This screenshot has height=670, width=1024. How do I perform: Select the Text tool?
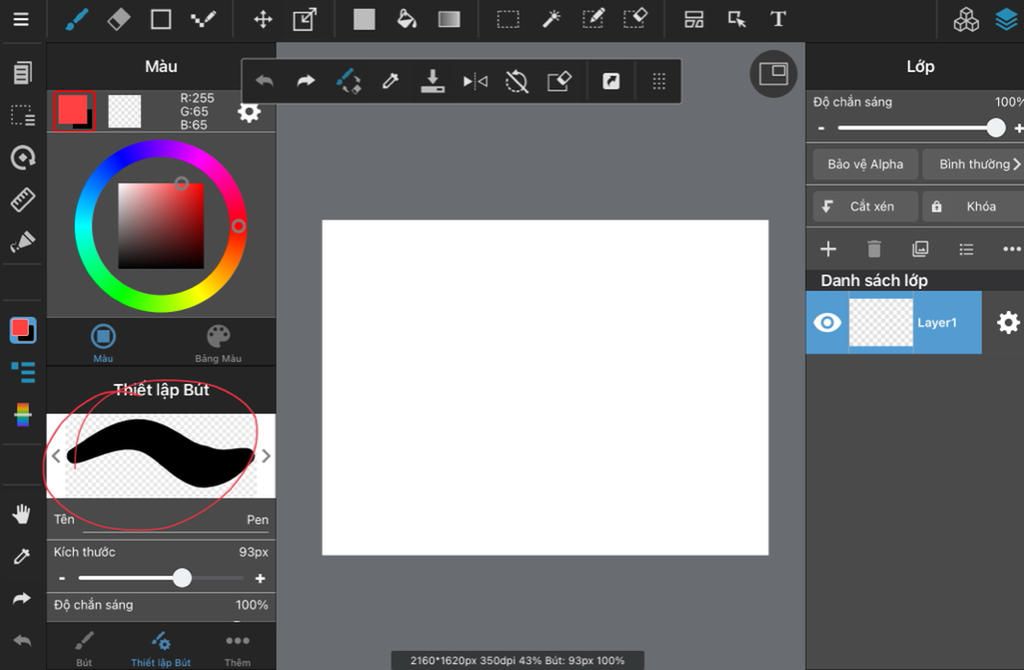[x=778, y=19]
